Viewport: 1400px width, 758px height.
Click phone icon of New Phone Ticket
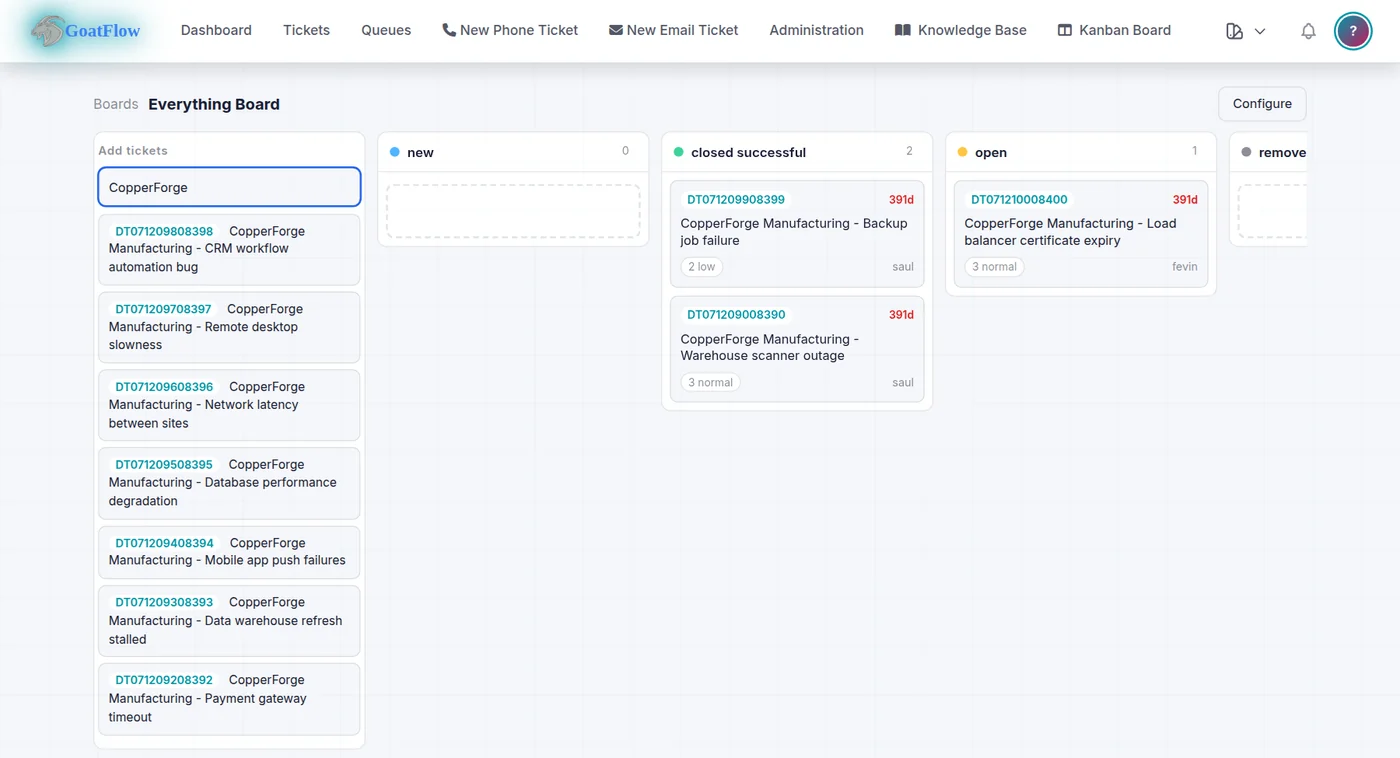(x=449, y=30)
